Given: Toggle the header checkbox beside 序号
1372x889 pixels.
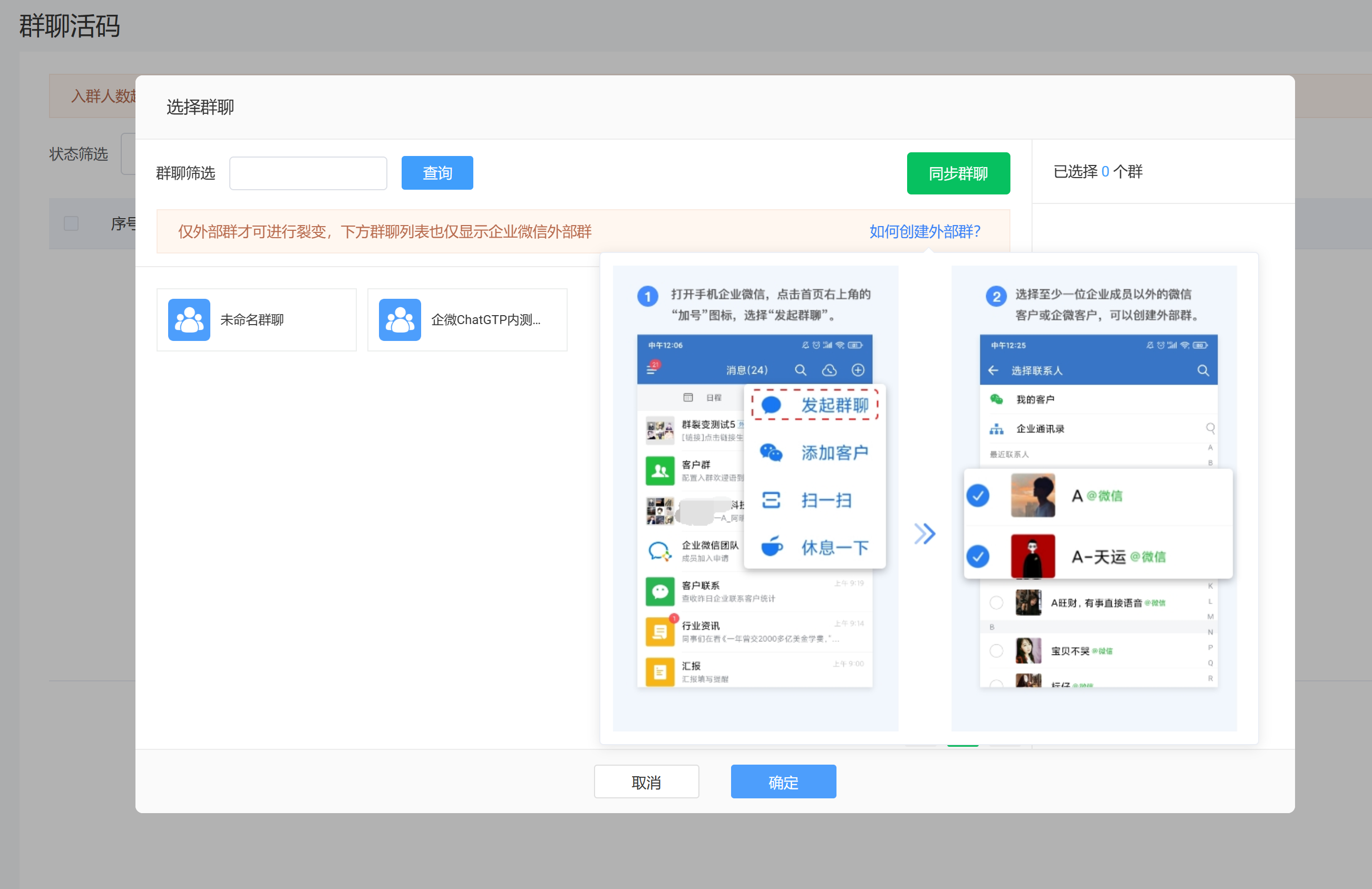Looking at the screenshot, I should coord(71,223).
